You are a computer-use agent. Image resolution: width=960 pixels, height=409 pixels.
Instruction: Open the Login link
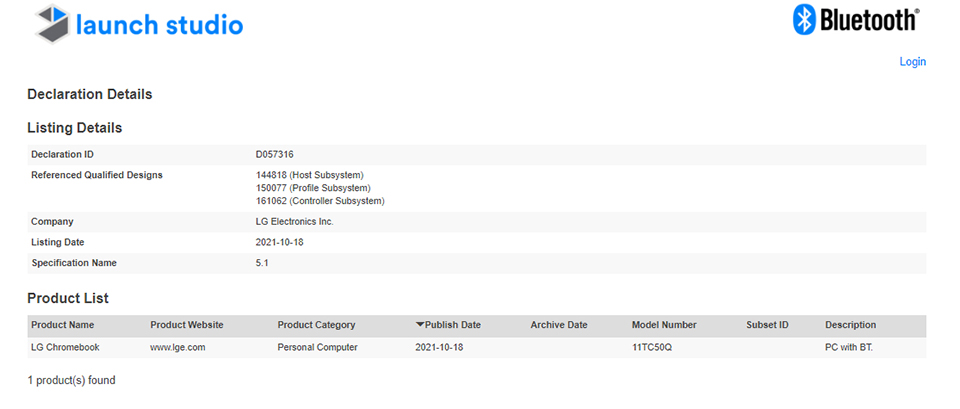point(912,62)
